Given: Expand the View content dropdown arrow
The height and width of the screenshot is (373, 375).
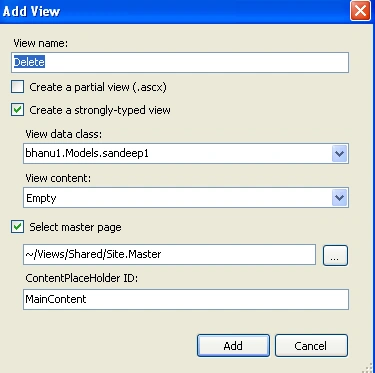Looking at the screenshot, I should [x=339, y=198].
